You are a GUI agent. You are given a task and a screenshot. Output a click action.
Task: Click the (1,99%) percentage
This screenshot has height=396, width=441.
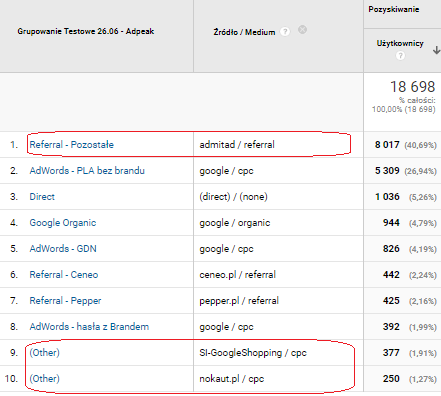(423, 327)
